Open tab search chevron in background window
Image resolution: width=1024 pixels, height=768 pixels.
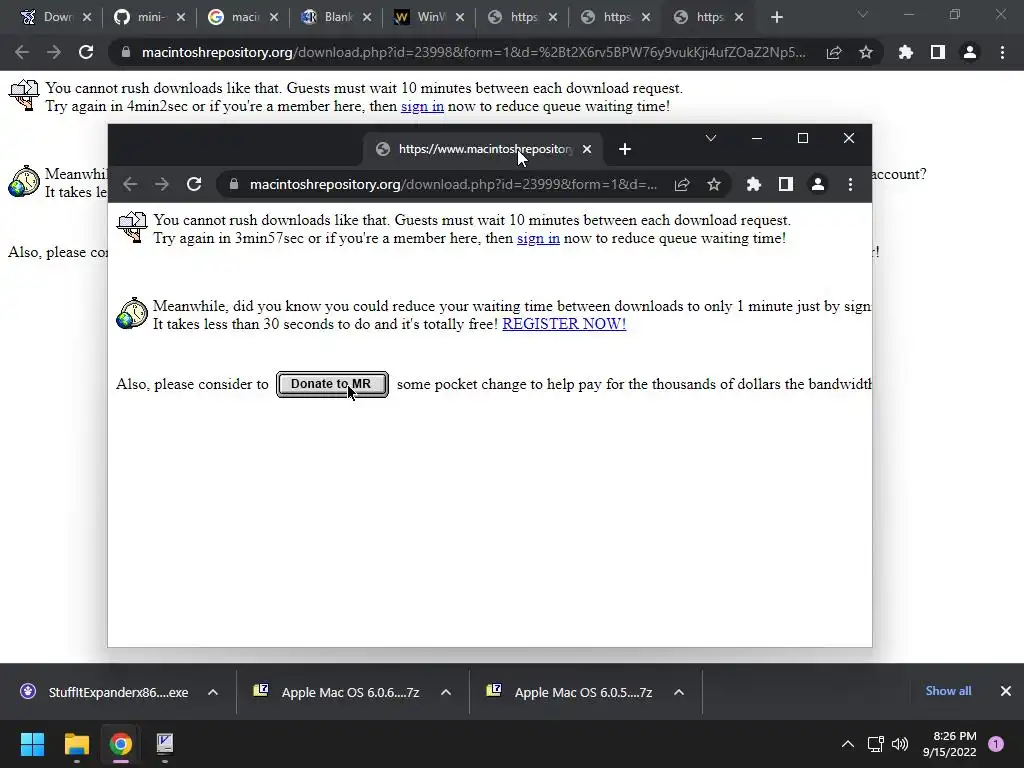pyautogui.click(x=863, y=14)
